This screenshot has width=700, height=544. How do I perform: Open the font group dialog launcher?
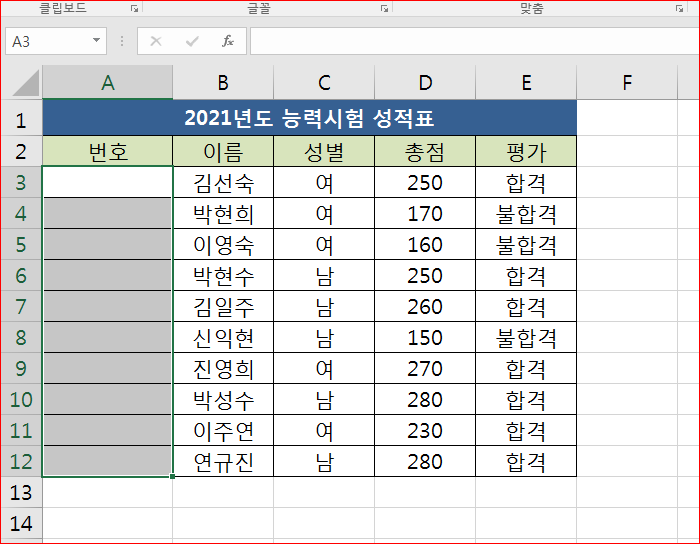pos(384,8)
